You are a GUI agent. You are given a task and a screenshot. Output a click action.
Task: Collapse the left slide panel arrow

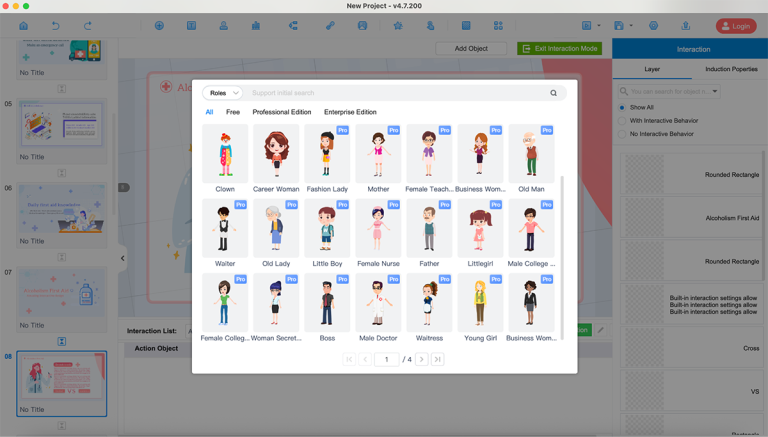pyautogui.click(x=122, y=258)
